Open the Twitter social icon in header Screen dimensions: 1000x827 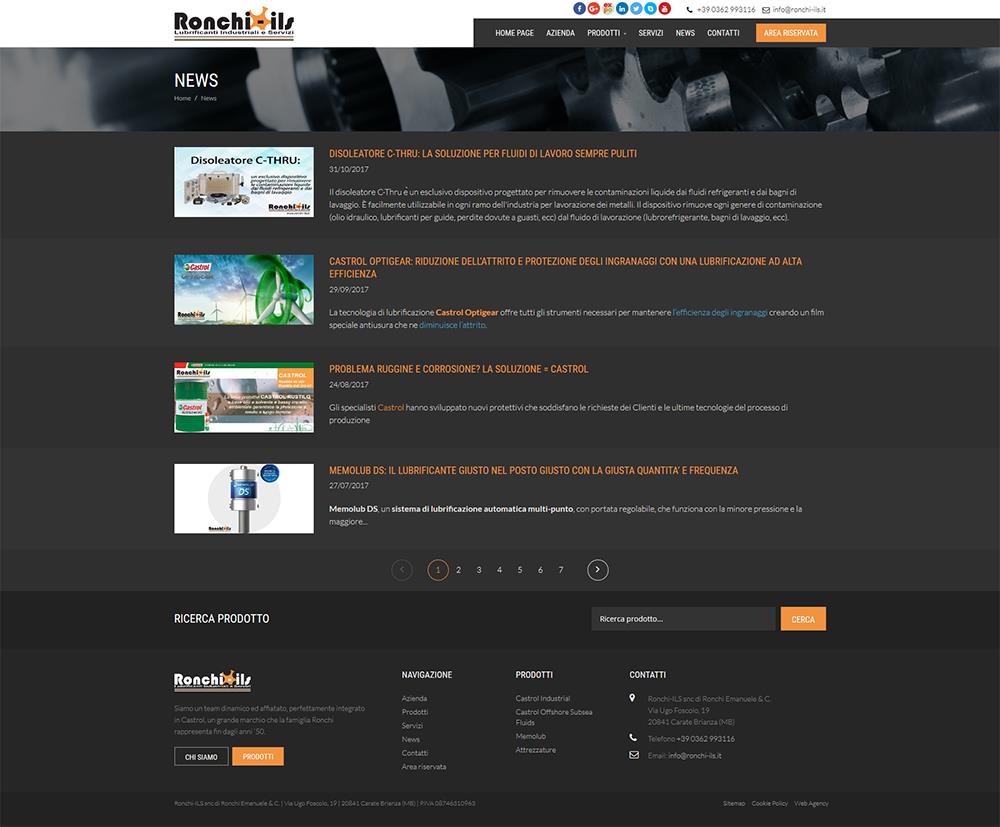pyautogui.click(x=636, y=8)
